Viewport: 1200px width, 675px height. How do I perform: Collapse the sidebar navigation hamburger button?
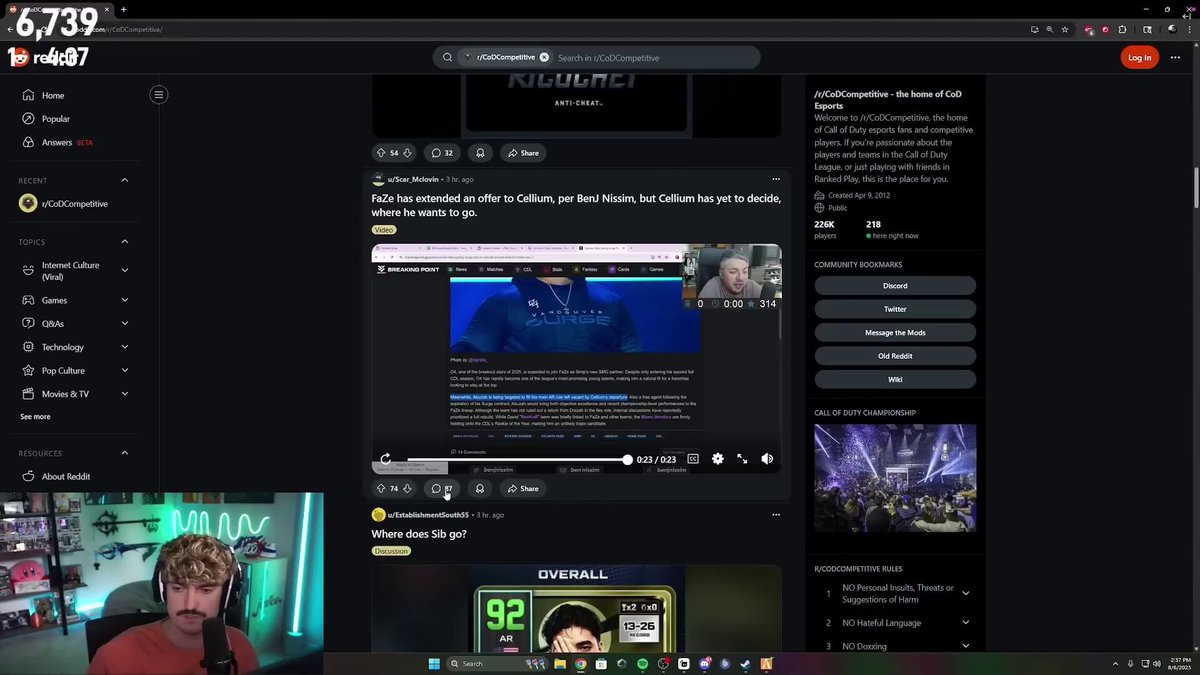pos(158,95)
